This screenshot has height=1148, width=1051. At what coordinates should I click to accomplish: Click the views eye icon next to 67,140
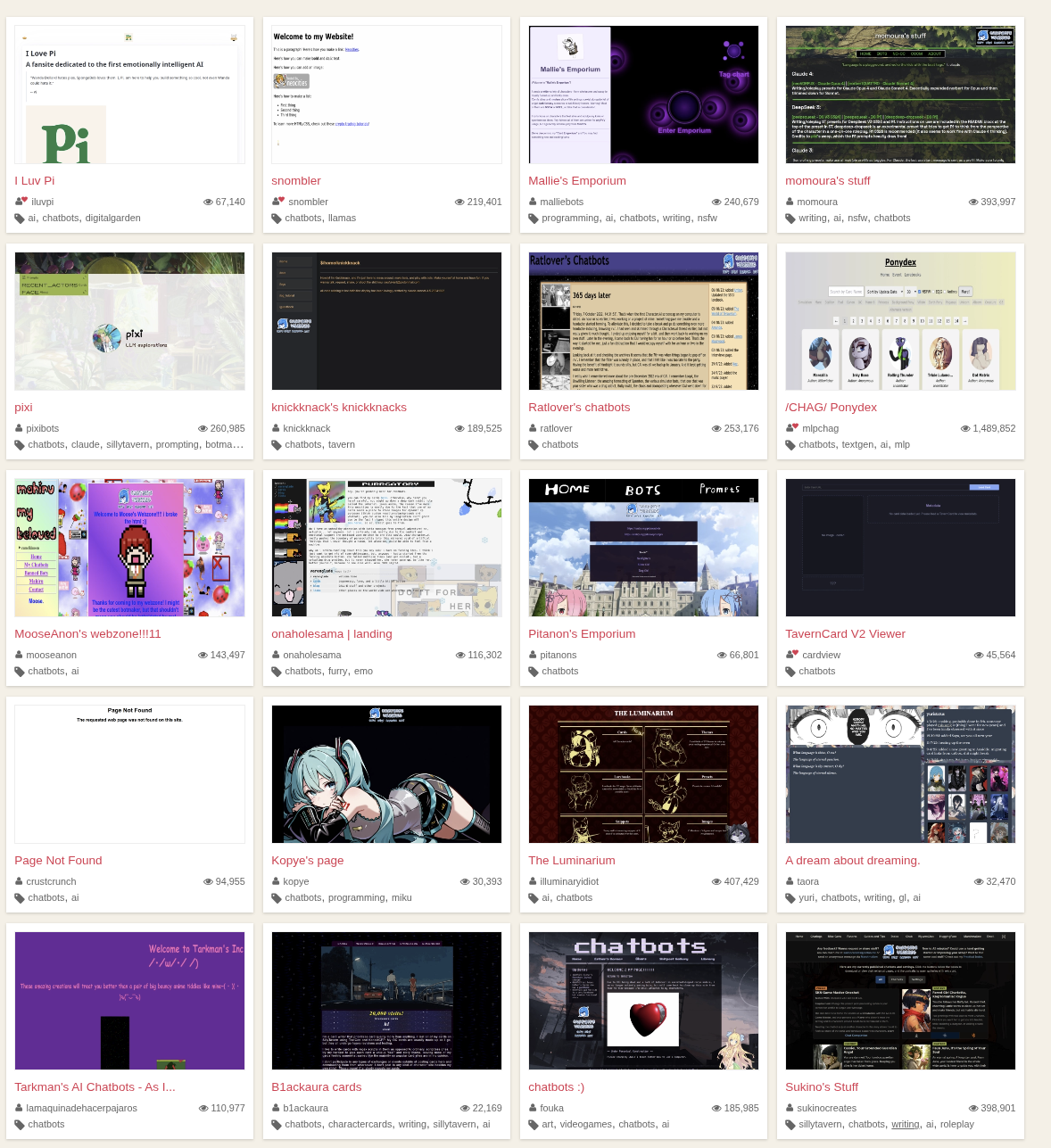208,202
